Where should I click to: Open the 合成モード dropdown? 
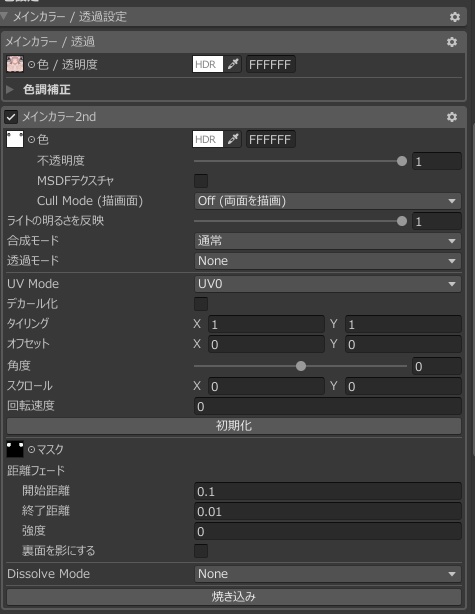(x=327, y=241)
